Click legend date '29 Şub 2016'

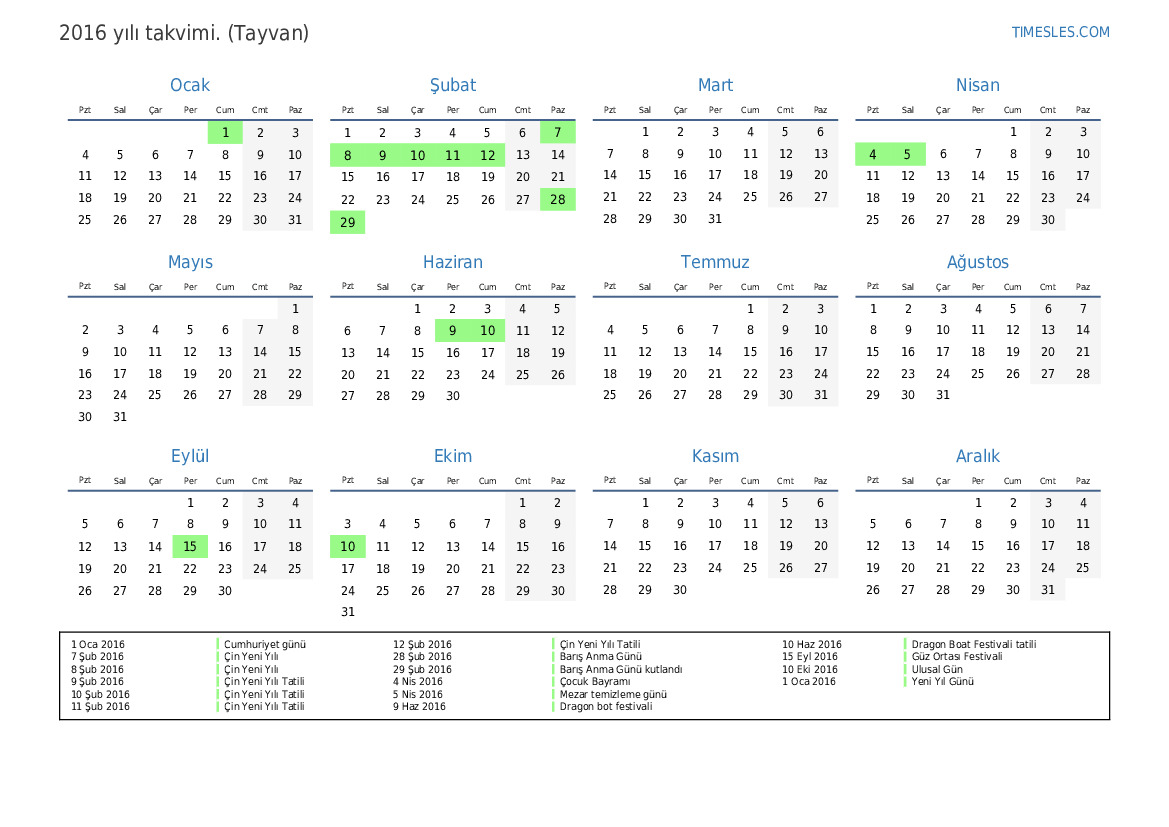pos(422,670)
